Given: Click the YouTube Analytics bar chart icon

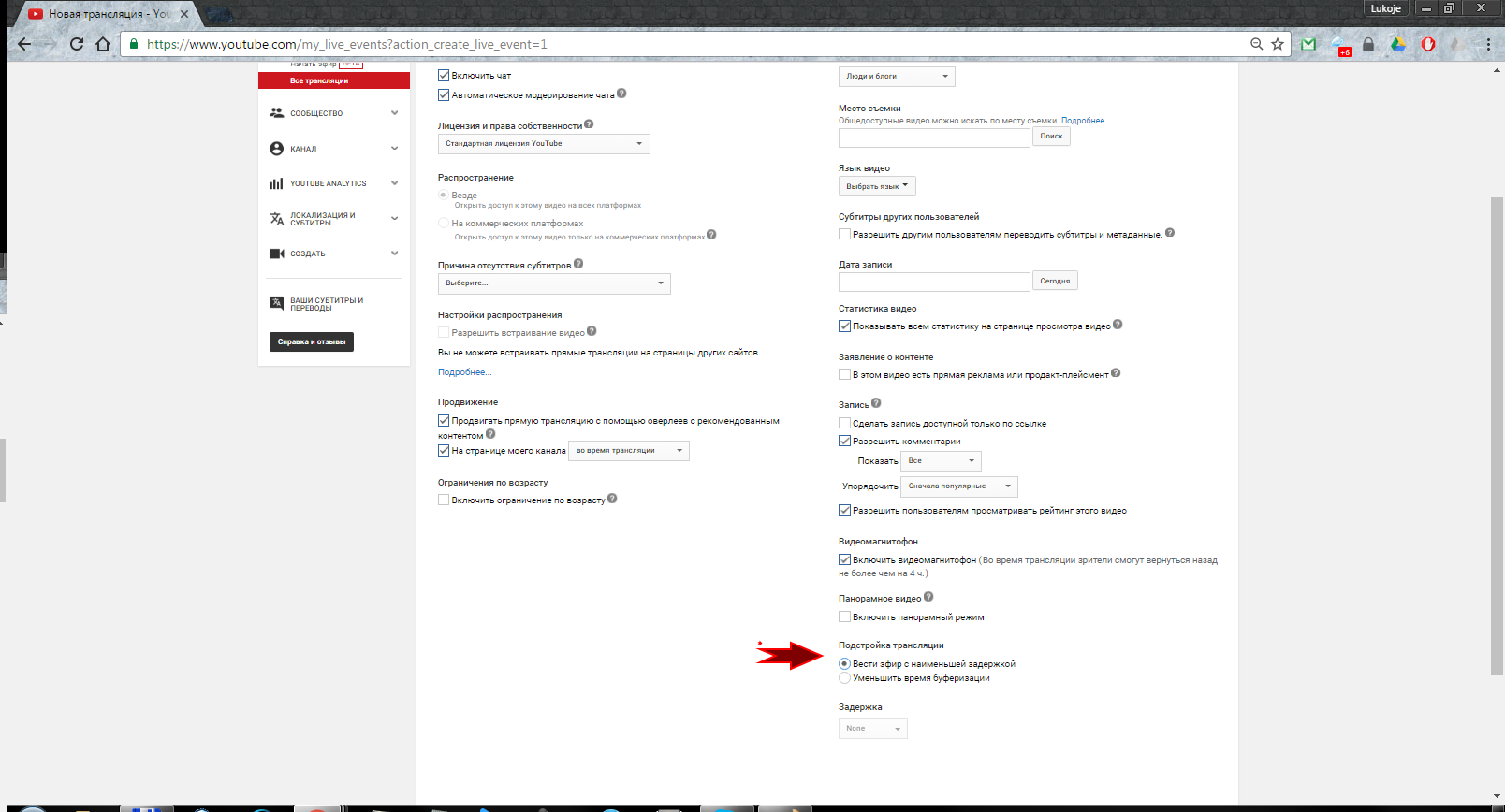Looking at the screenshot, I should [276, 183].
